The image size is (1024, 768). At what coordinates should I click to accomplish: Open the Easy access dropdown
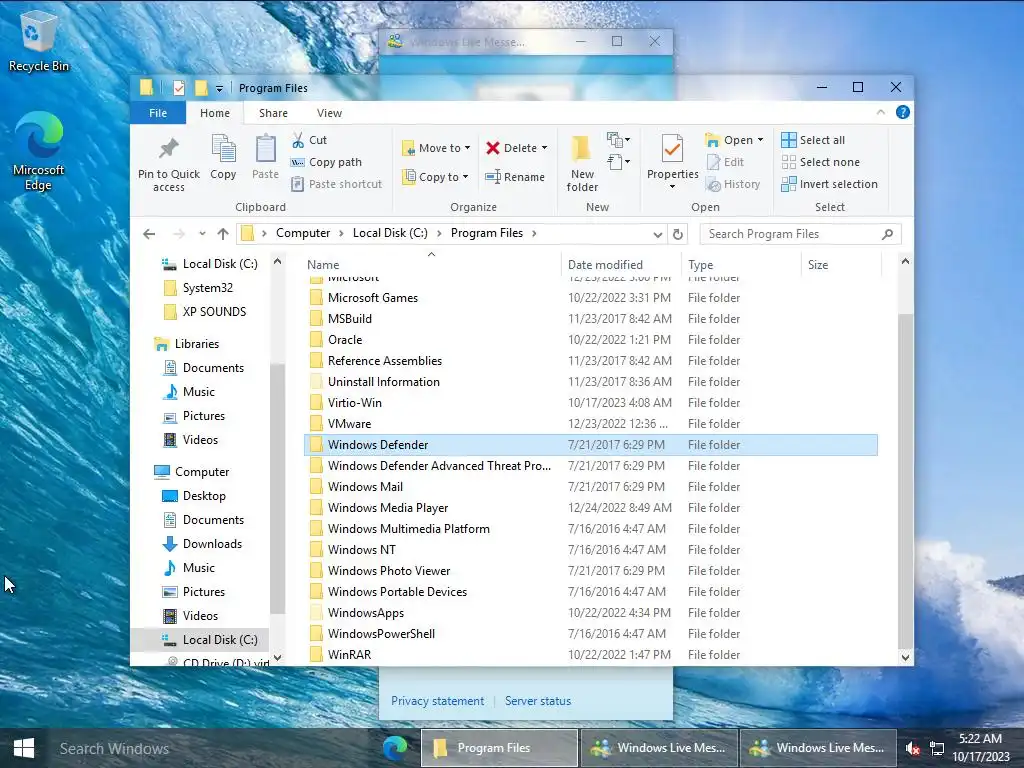click(618, 161)
